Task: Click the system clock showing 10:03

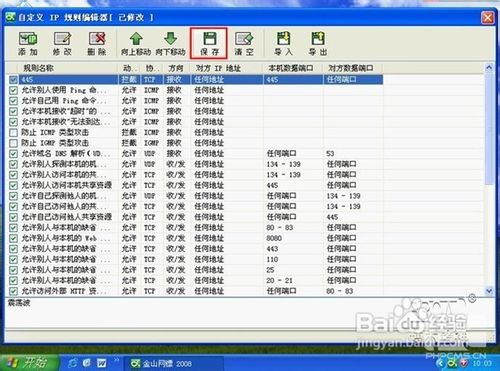Action: (x=482, y=363)
